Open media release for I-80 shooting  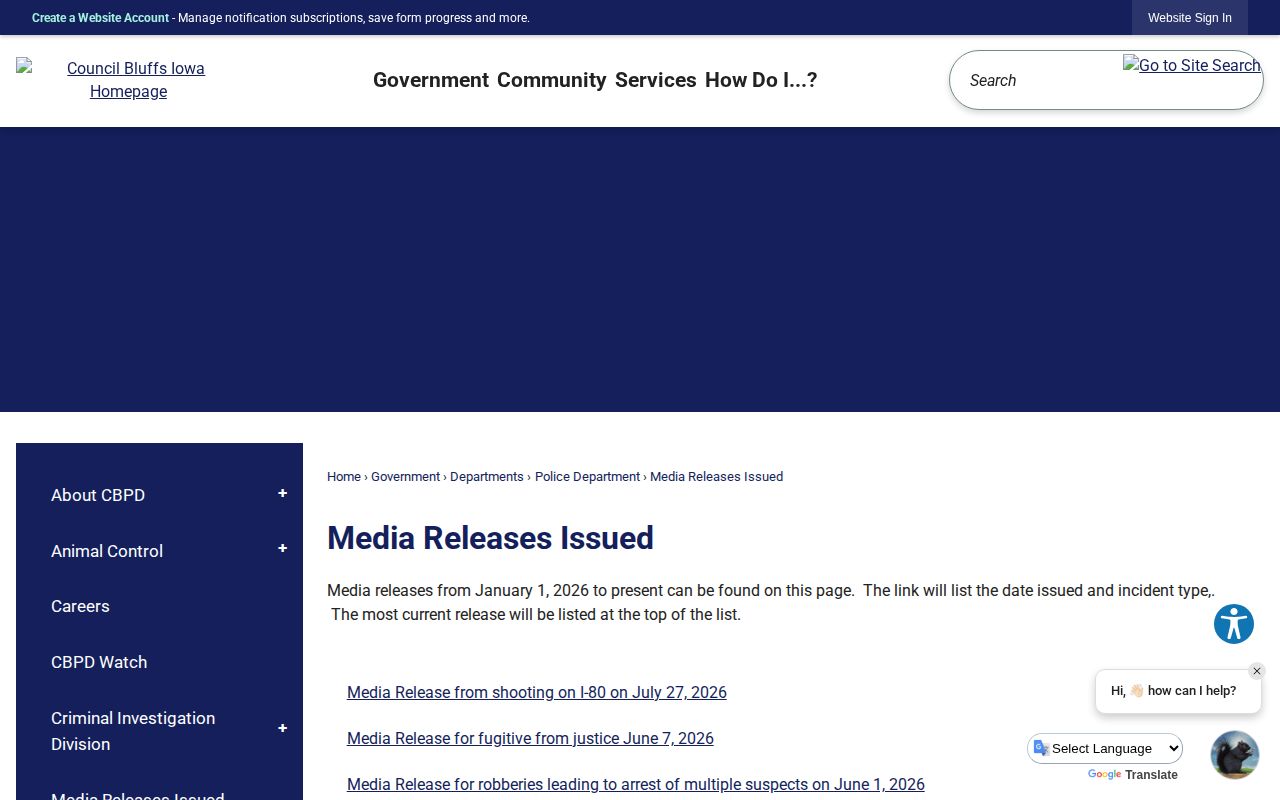537,692
